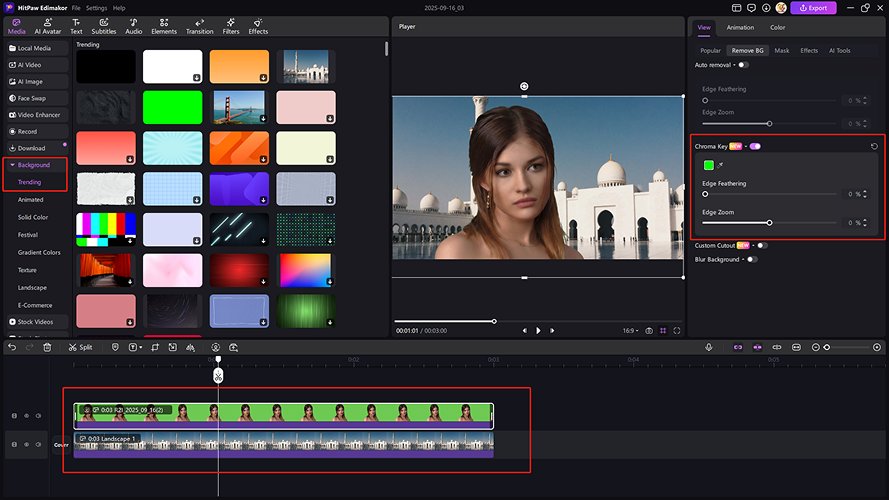Screen dimensions: 889x500
Task: Click the voiceover microphone icon
Action: (x=708, y=347)
